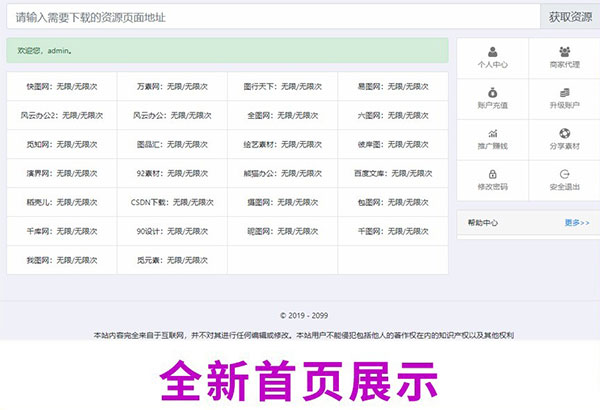Select the 演界网 quota cell
Image resolution: width=600 pixels, height=410 pixels.
pyautogui.click(x=62, y=173)
